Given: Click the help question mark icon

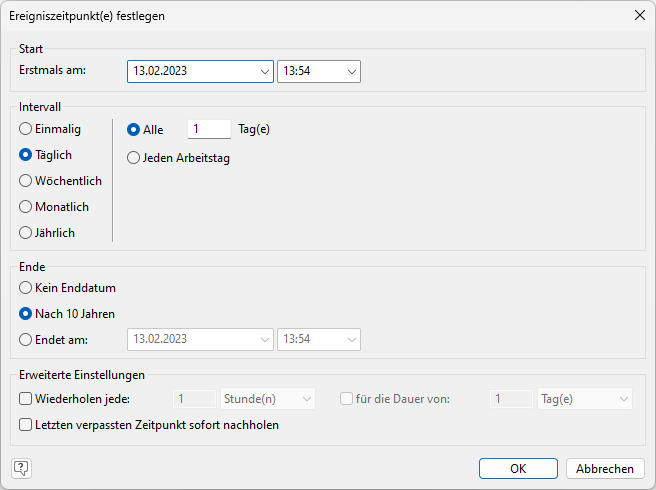Looking at the screenshot, I should click(x=21, y=468).
